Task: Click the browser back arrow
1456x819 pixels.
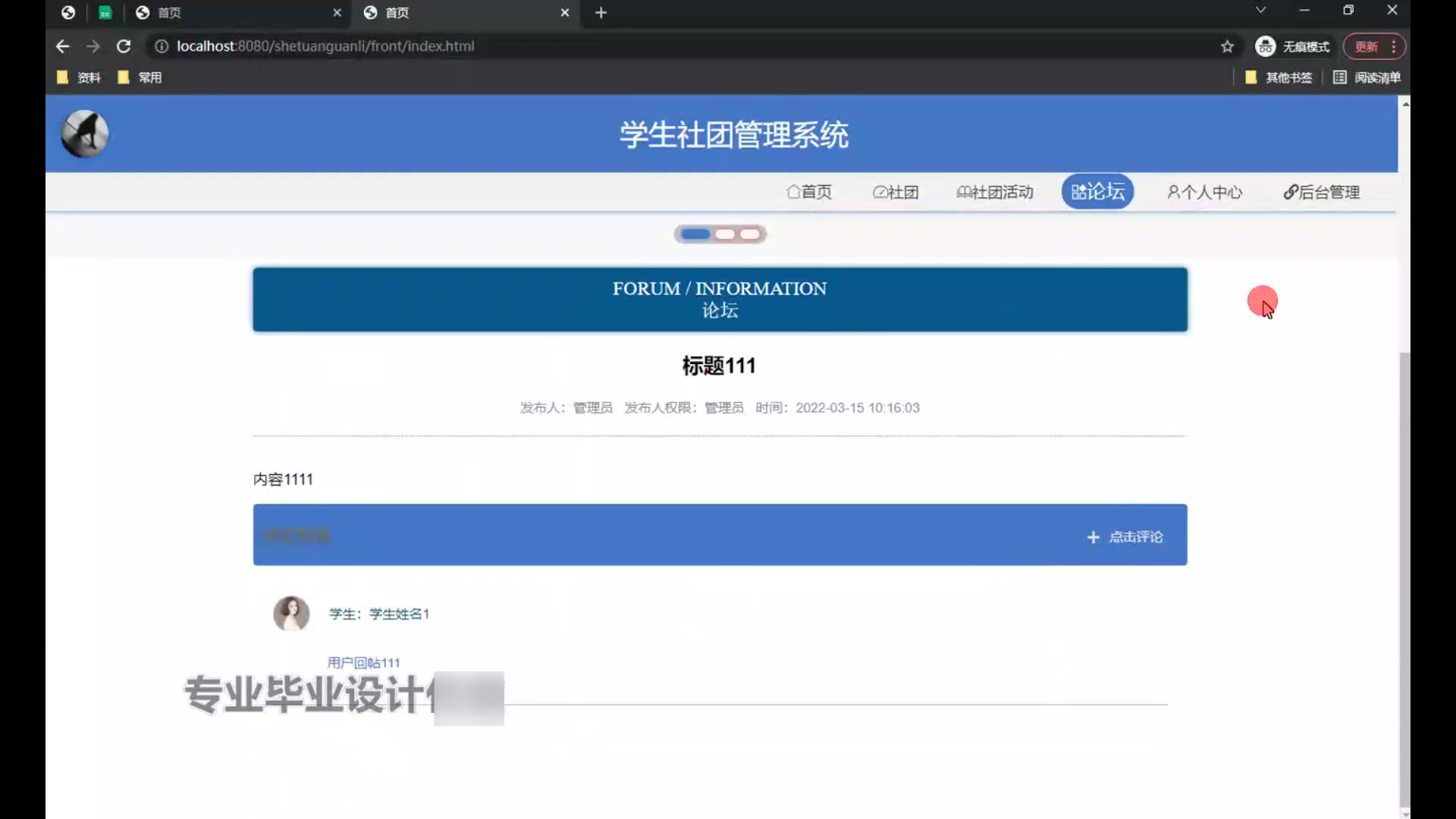Action: [x=62, y=46]
